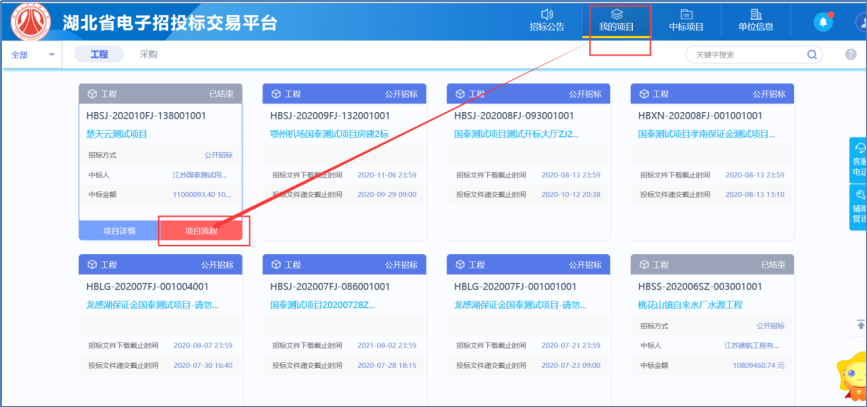Click the keyword search input field
Screen dimensions: 867x407
tap(745, 54)
